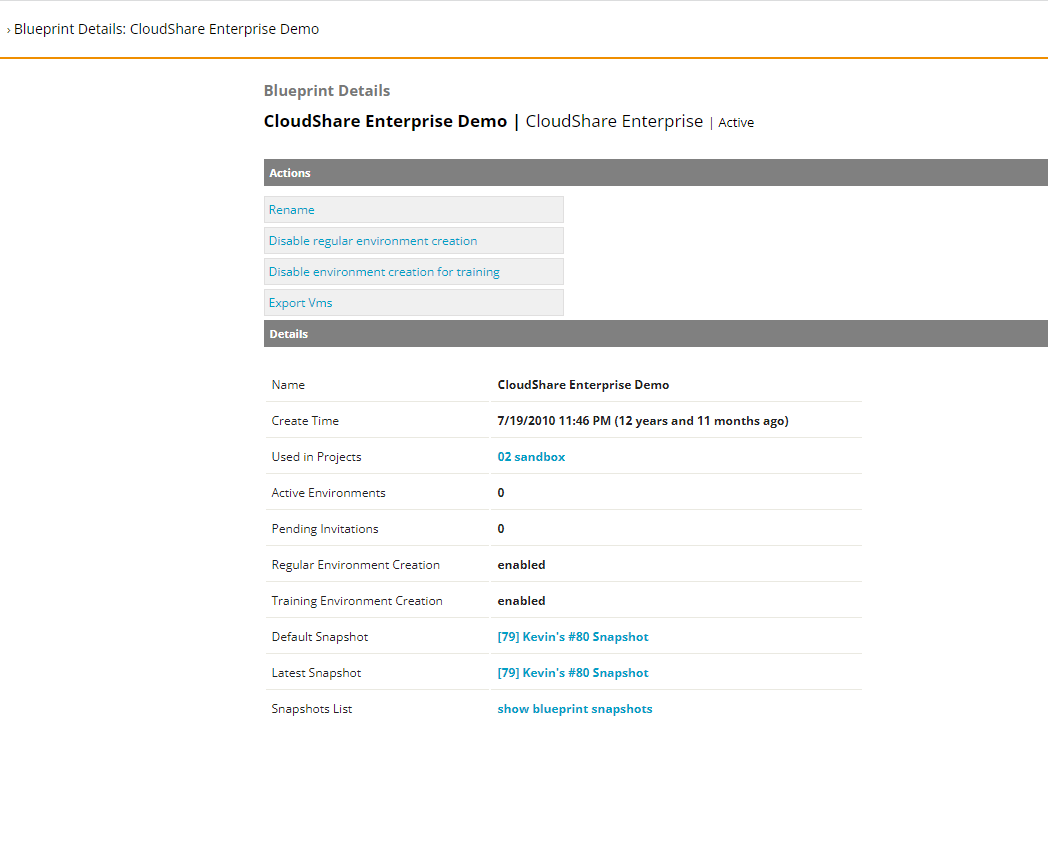Open the Latest Snapshot Kevin's #80 Snapshot link
This screenshot has width=1048, height=864.
[573, 673]
